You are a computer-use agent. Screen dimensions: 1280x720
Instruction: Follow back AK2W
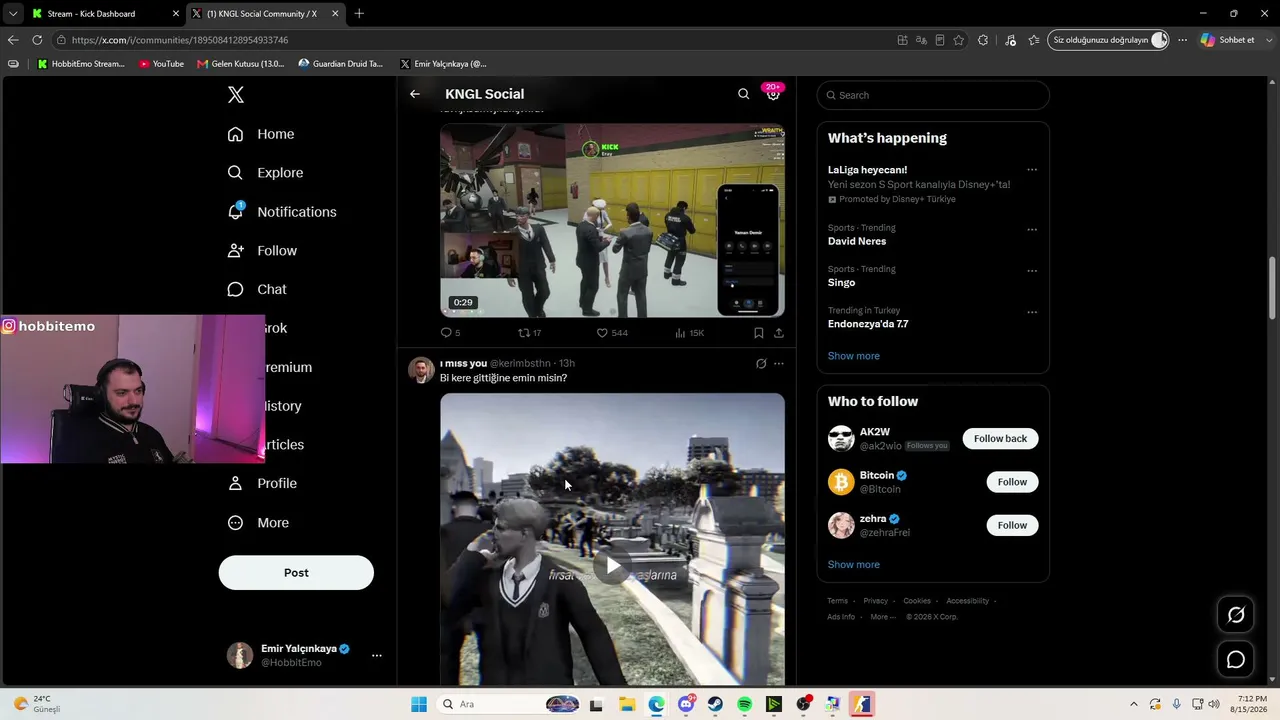(1000, 439)
